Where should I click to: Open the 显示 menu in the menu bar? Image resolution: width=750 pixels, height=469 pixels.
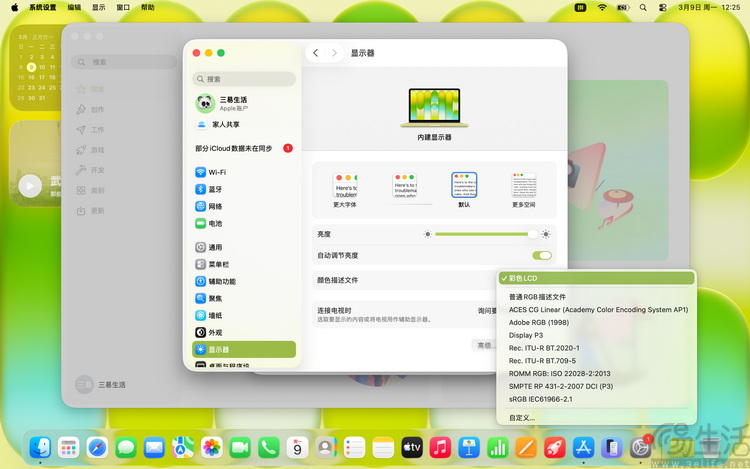99,7
